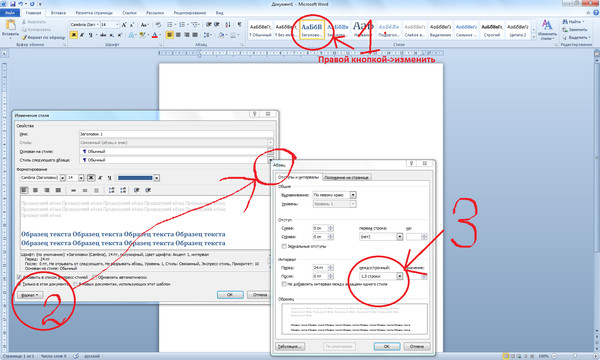
Task: Click the Перед spacing value field
Action: [x=320, y=267]
